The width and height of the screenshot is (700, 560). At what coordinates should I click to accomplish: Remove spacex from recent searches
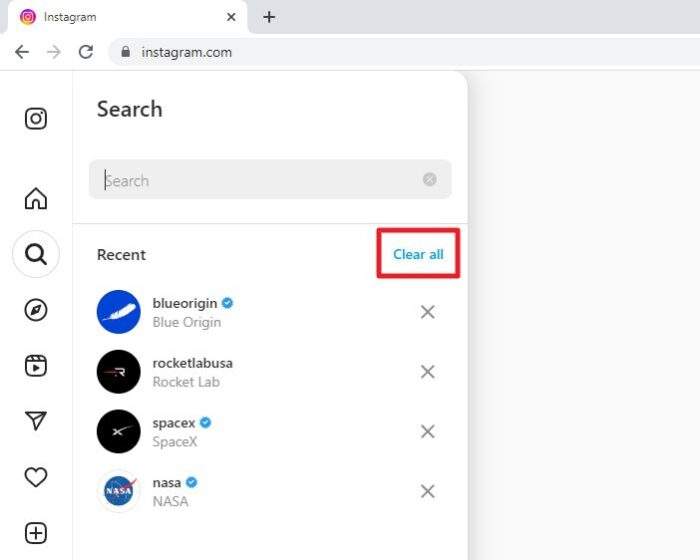tap(428, 431)
